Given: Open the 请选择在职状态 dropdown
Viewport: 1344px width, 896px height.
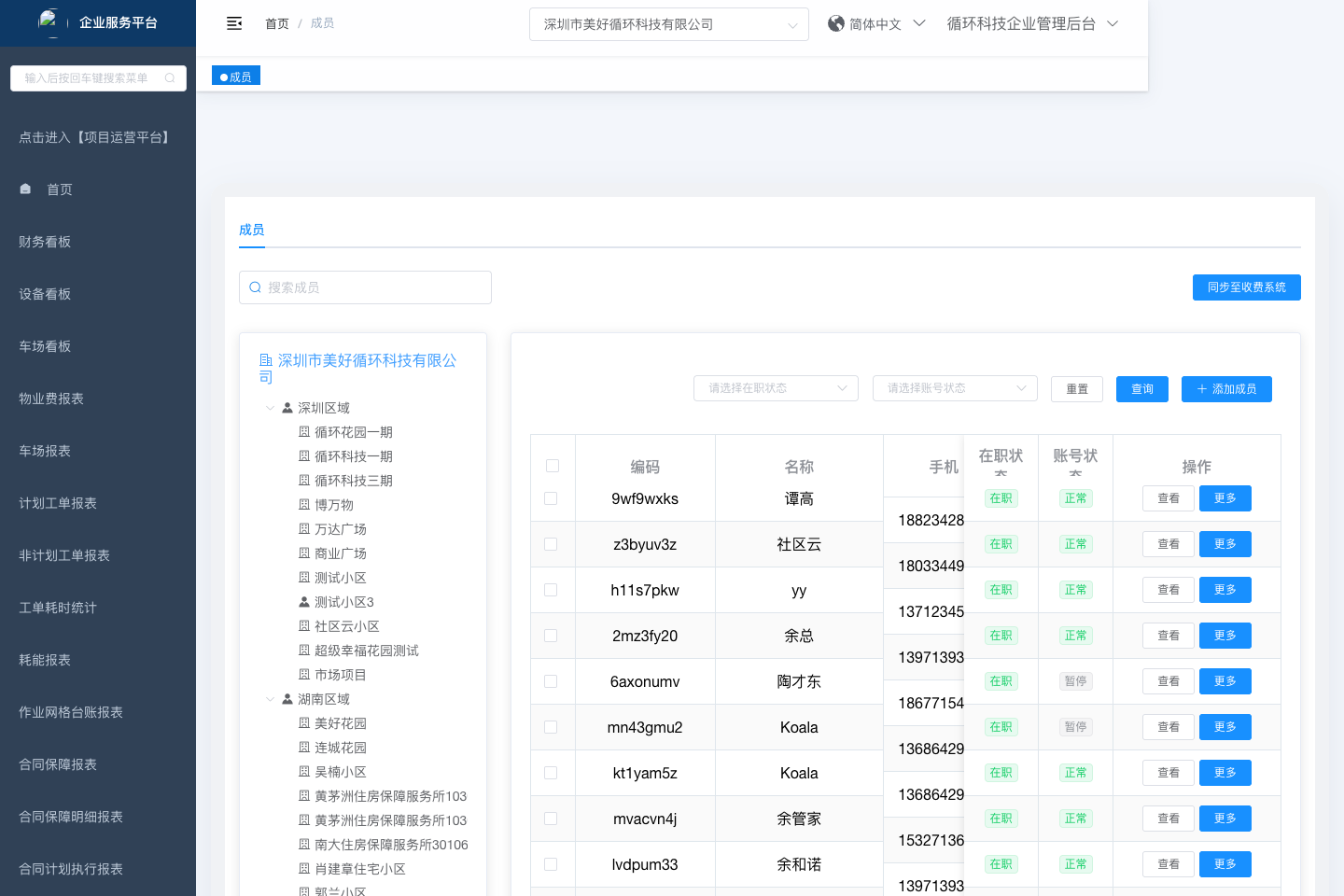Looking at the screenshot, I should click(776, 388).
